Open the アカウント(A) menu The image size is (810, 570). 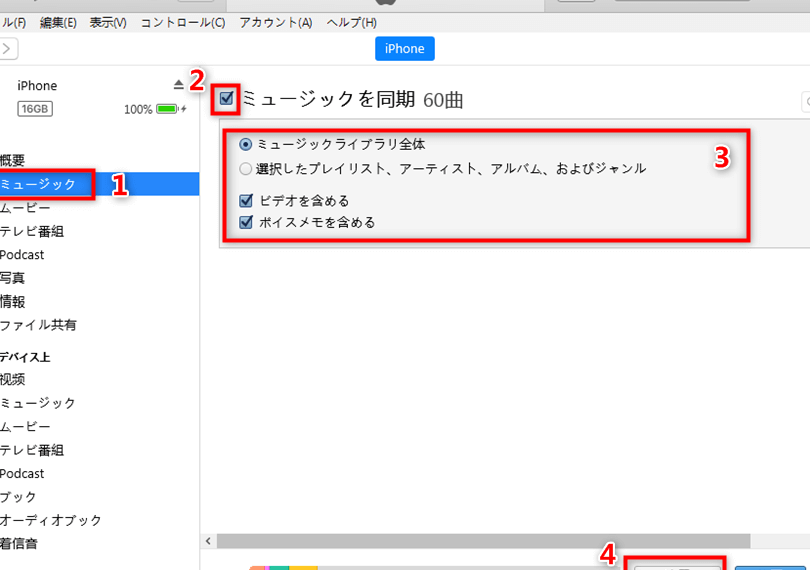[275, 22]
